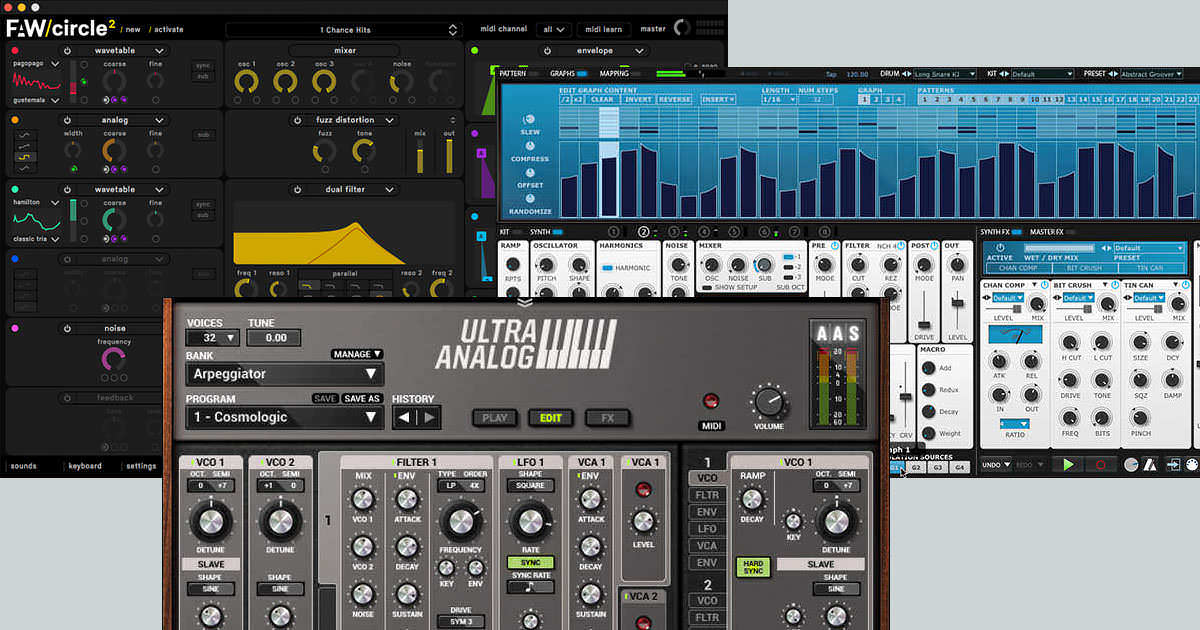Open the settings tab in Circle
Screen dimensions: 1200x630
pos(141,466)
